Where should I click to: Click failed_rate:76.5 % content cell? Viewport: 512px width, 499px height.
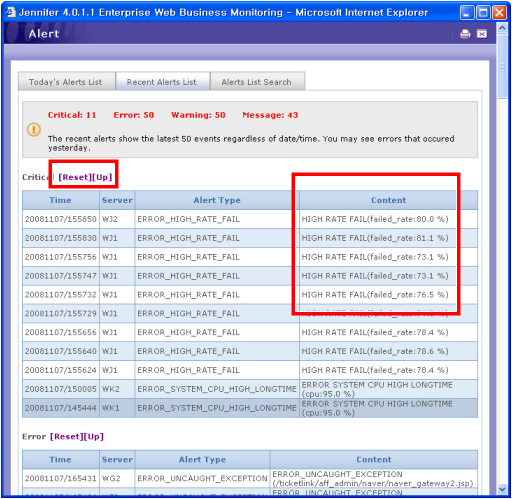(x=388, y=295)
